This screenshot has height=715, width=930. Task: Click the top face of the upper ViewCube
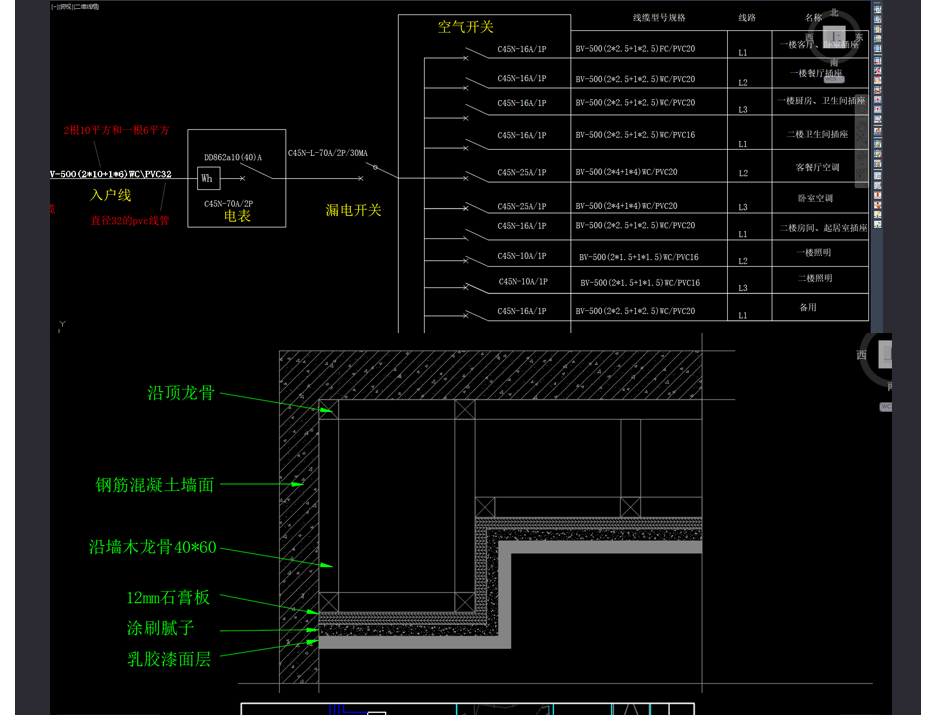coord(834,37)
